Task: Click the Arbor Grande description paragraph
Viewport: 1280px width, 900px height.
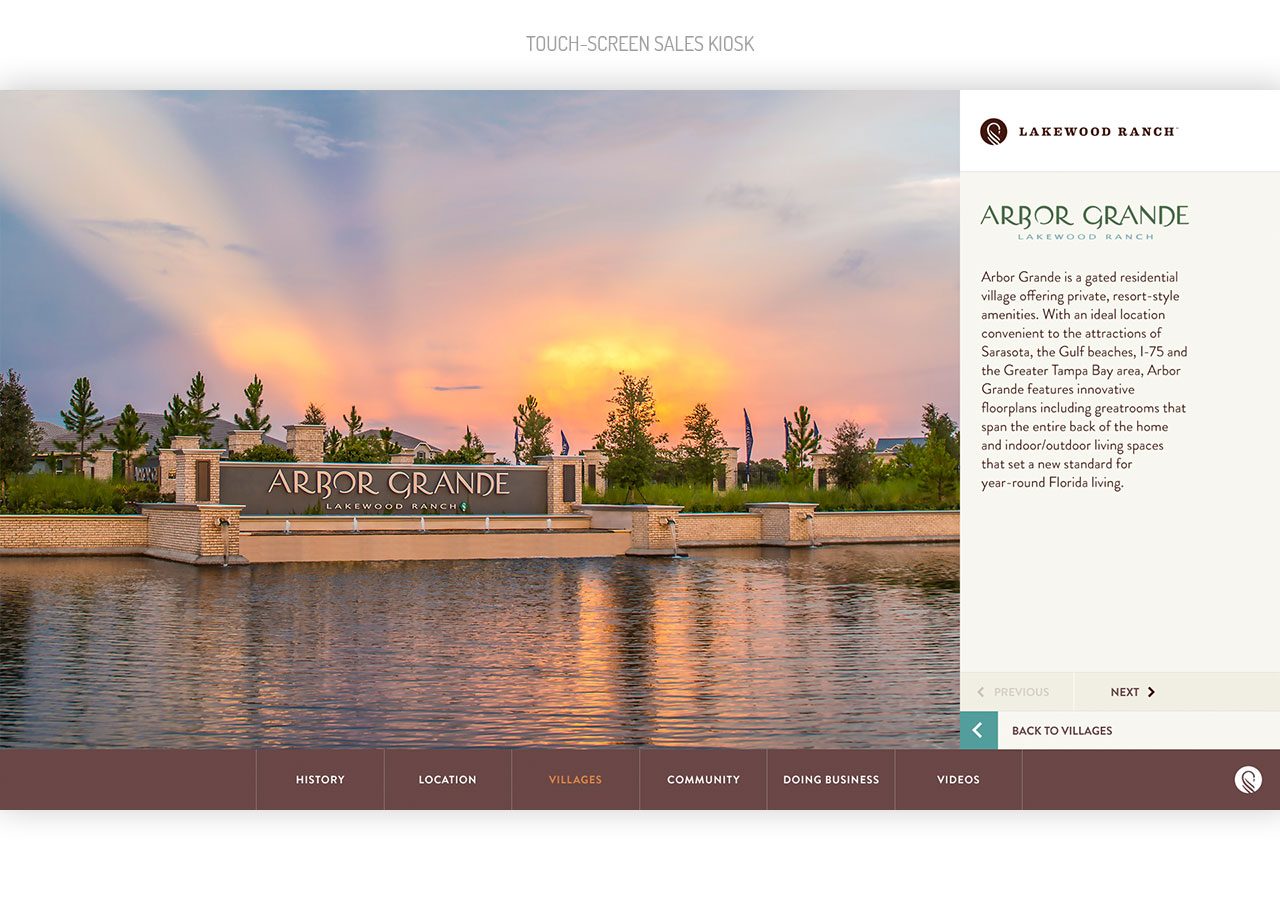Action: coord(1084,379)
